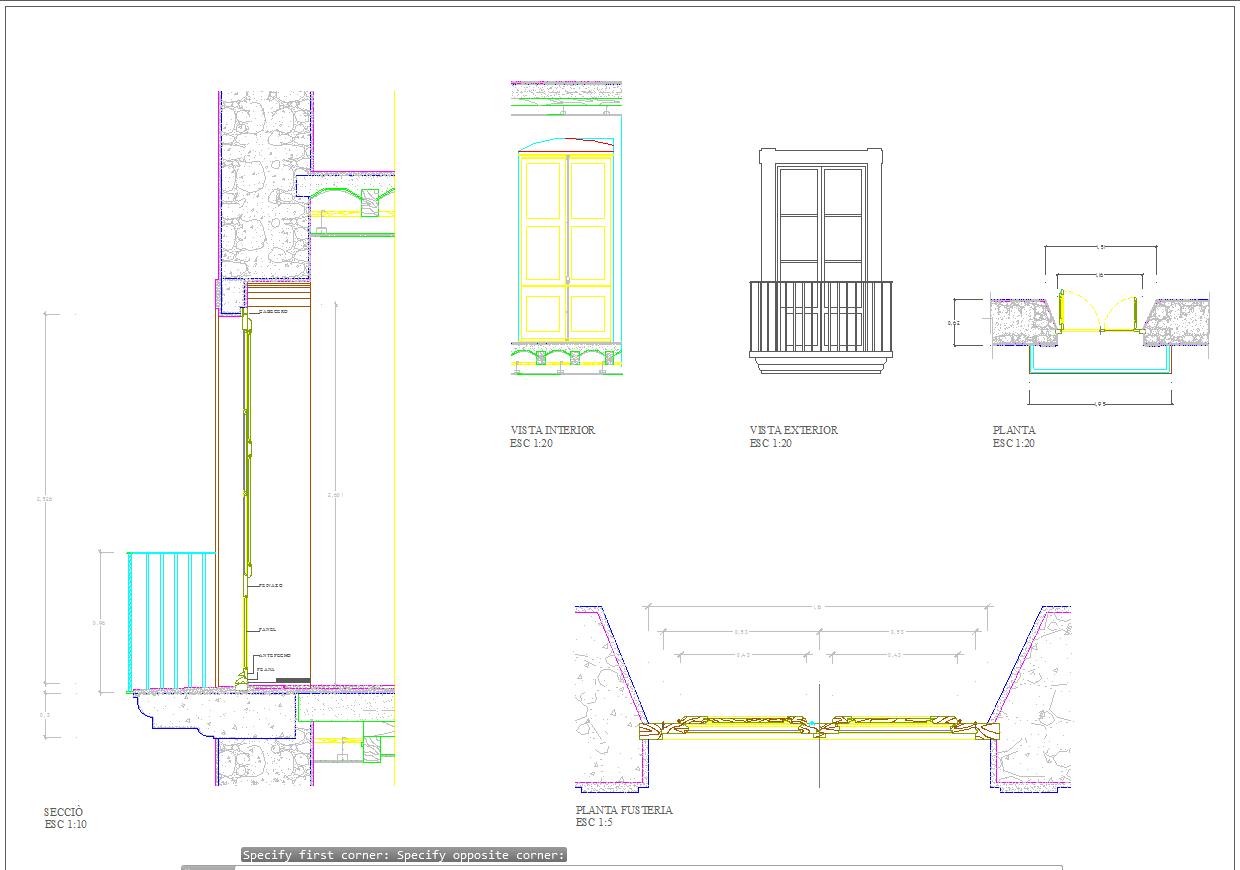1240x870 pixels.
Task: Select the VISTA INTERIOR title text
Action: (552, 430)
